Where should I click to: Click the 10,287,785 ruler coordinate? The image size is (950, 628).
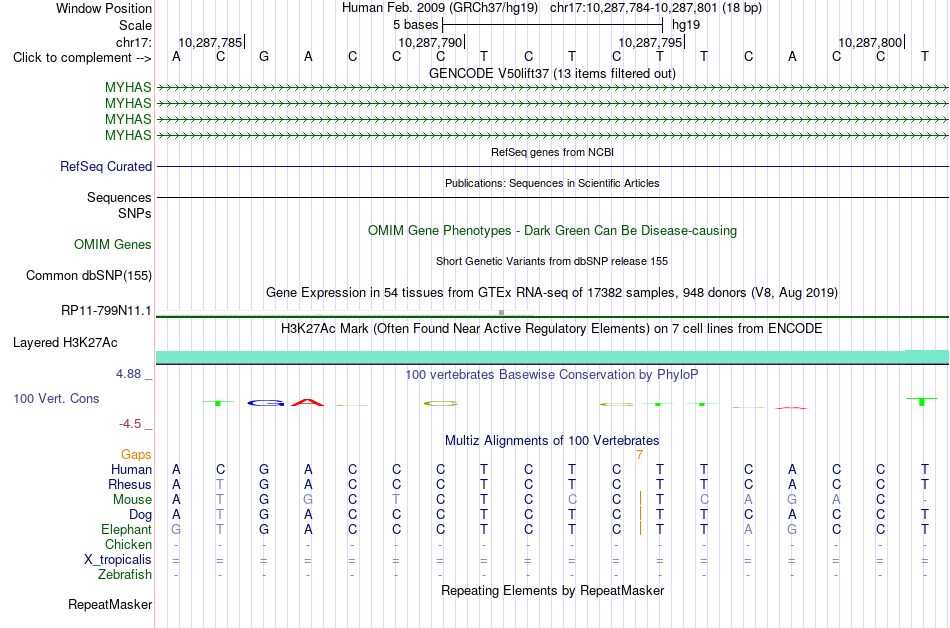210,42
